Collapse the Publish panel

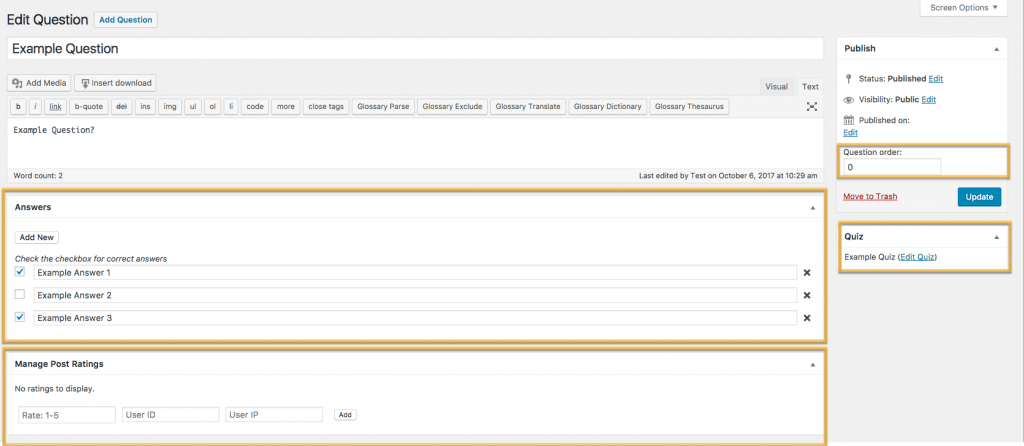point(996,48)
